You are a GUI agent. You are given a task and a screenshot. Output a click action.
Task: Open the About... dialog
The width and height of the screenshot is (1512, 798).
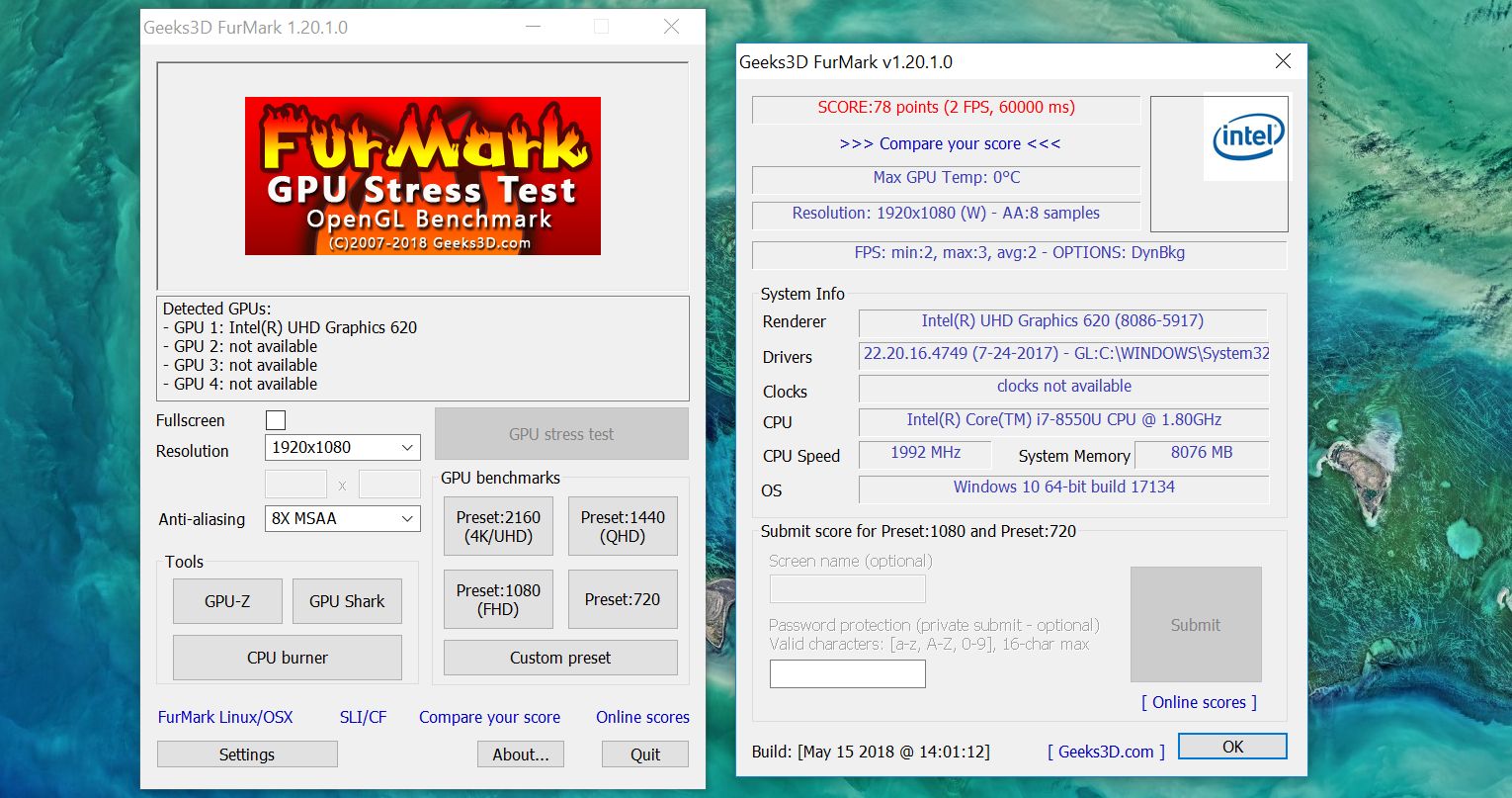tap(521, 754)
